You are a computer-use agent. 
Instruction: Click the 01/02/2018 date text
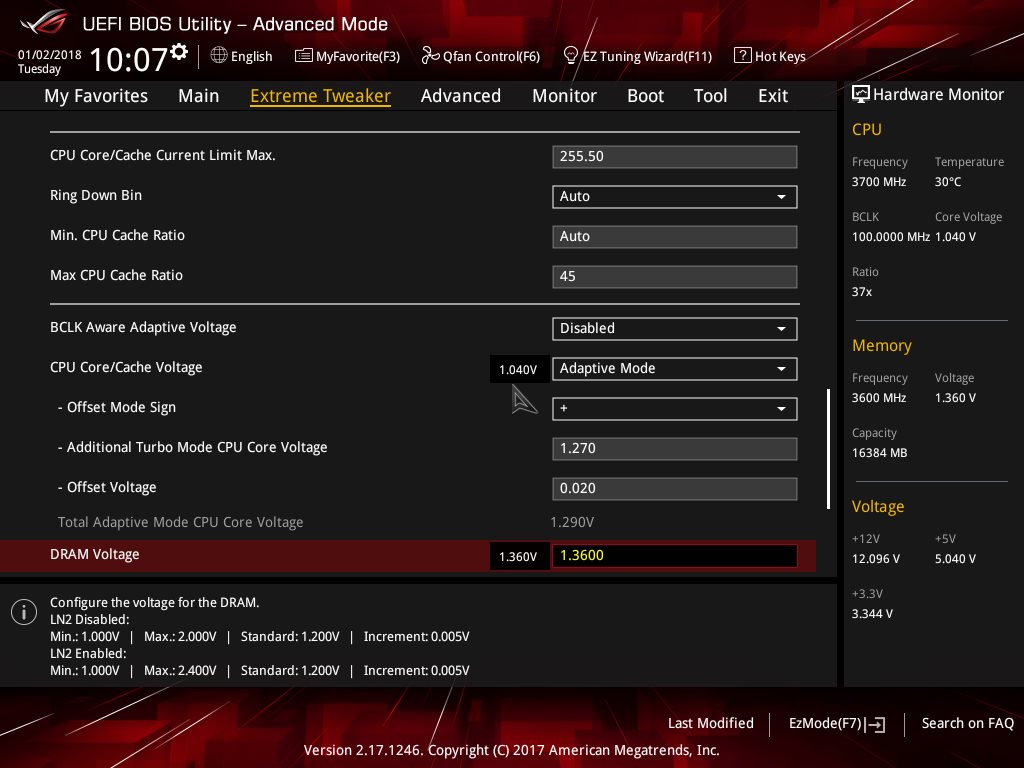click(x=50, y=55)
